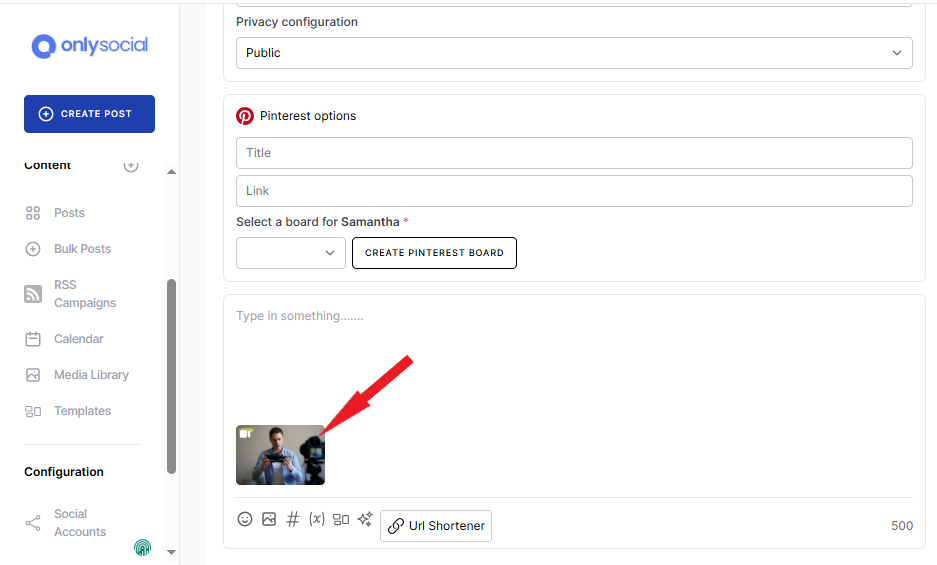Image resolution: width=937 pixels, height=565 pixels.
Task: Click the plus icon beside Content heading
Action: pos(131,166)
